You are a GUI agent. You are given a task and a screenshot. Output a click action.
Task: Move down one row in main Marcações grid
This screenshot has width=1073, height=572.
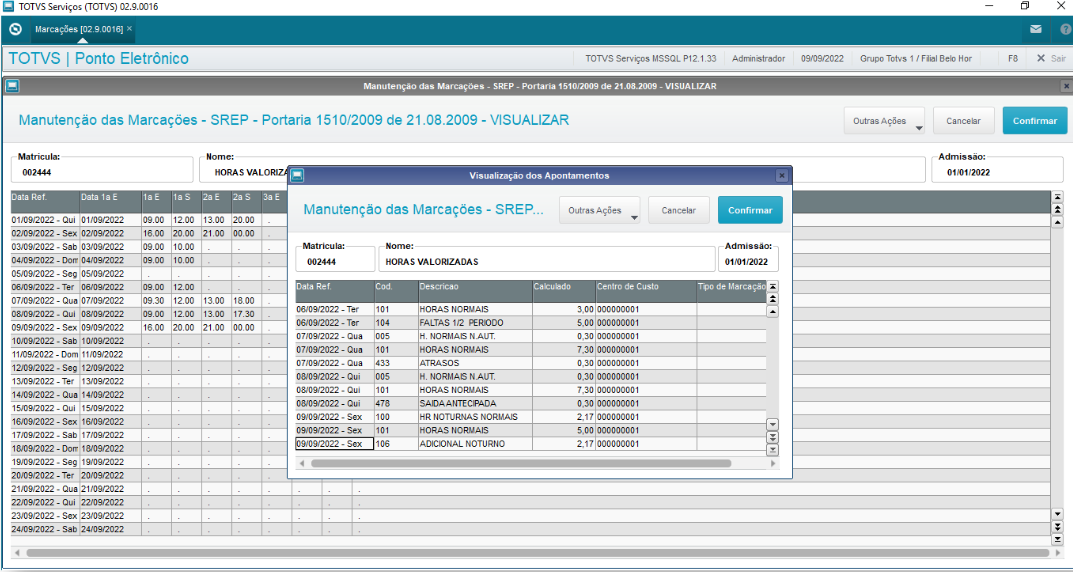1057,513
